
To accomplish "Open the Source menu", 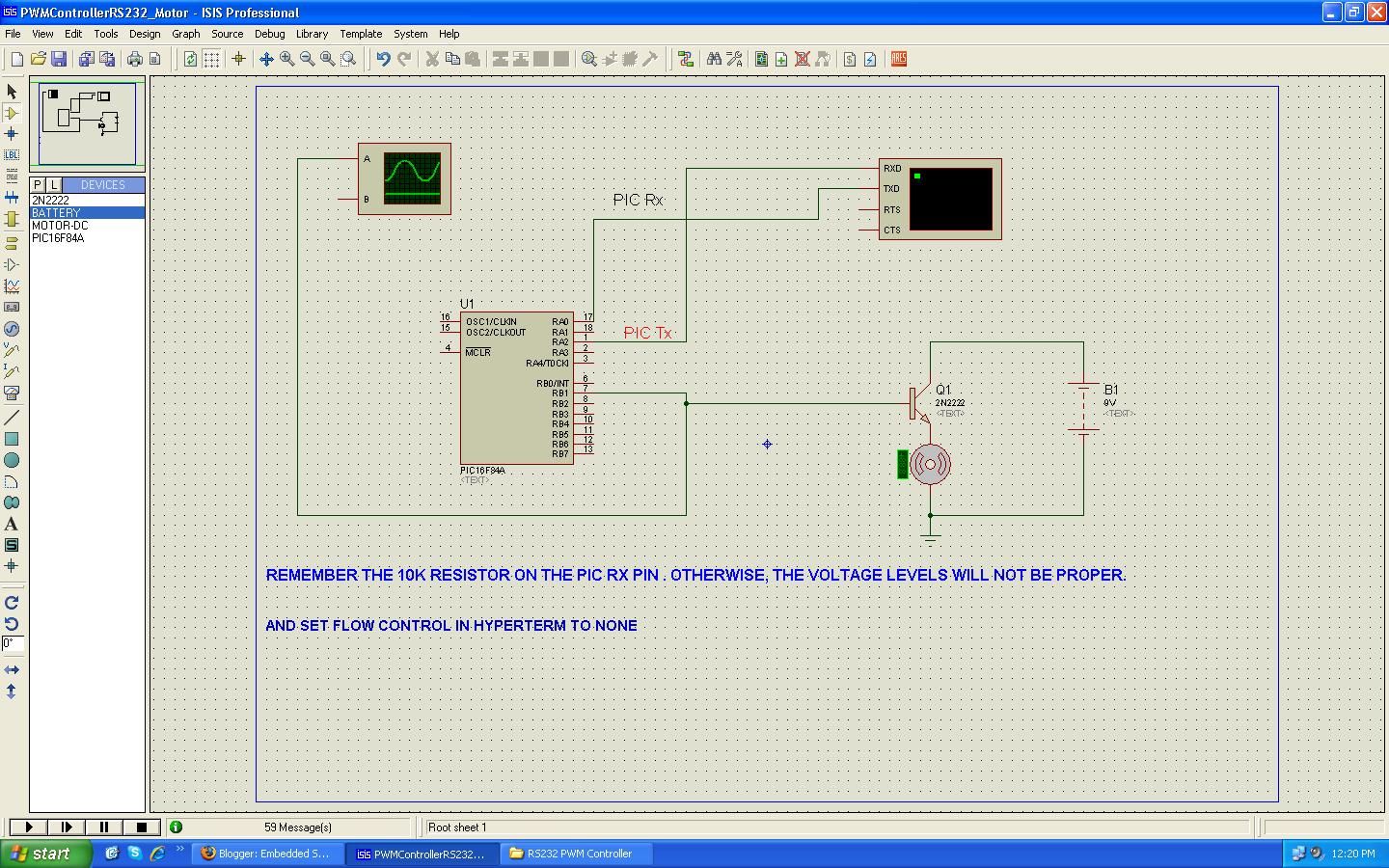I will coord(228,34).
